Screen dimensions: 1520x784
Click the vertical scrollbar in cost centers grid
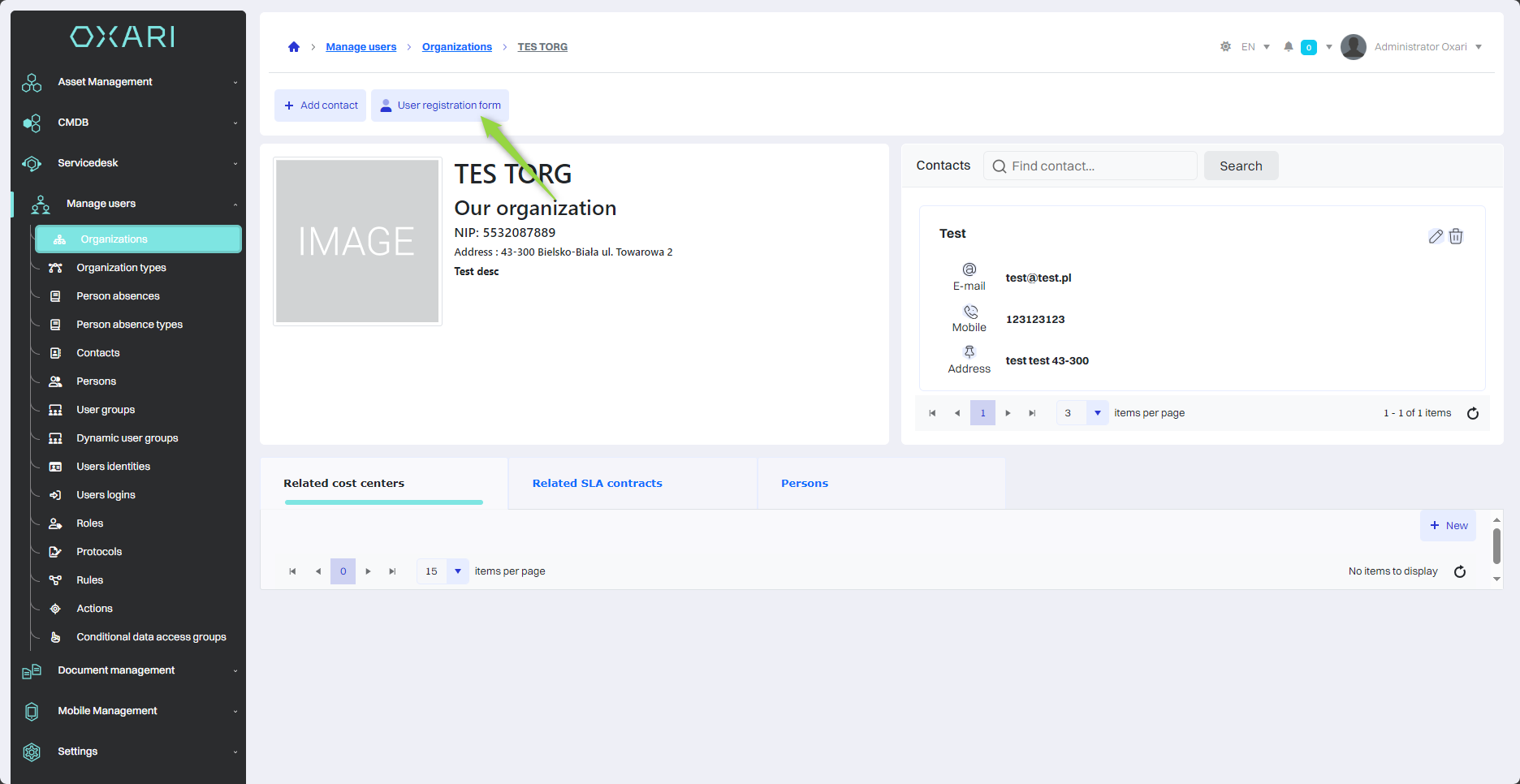pyautogui.click(x=1496, y=545)
